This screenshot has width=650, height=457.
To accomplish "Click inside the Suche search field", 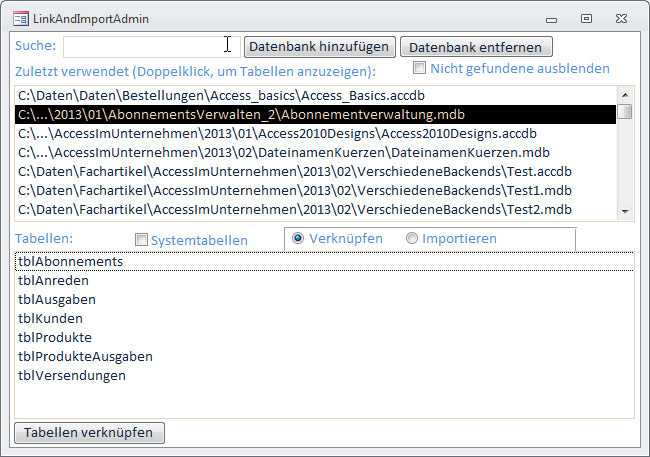I will tap(150, 47).
